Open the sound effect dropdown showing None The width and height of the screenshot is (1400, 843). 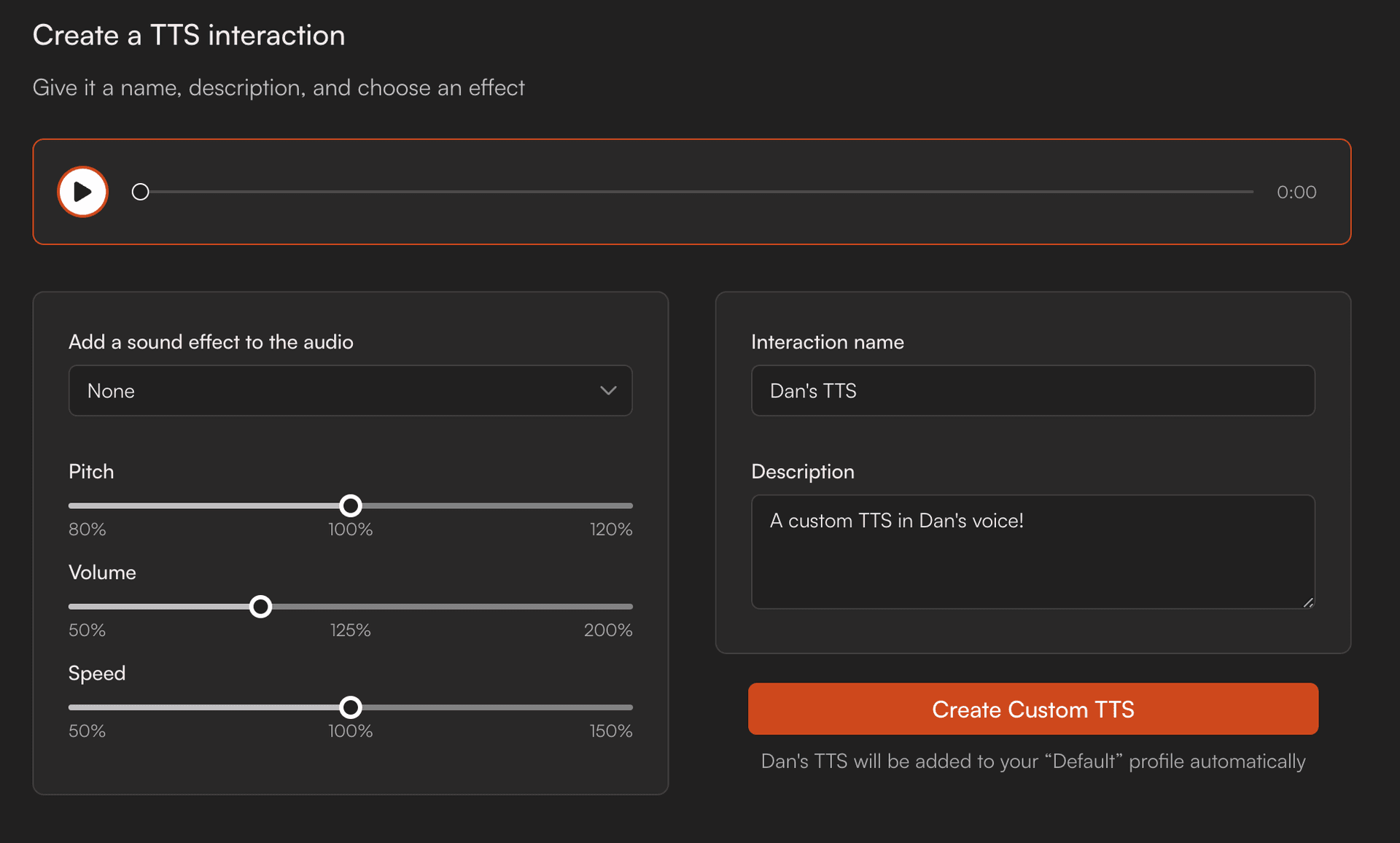(350, 391)
